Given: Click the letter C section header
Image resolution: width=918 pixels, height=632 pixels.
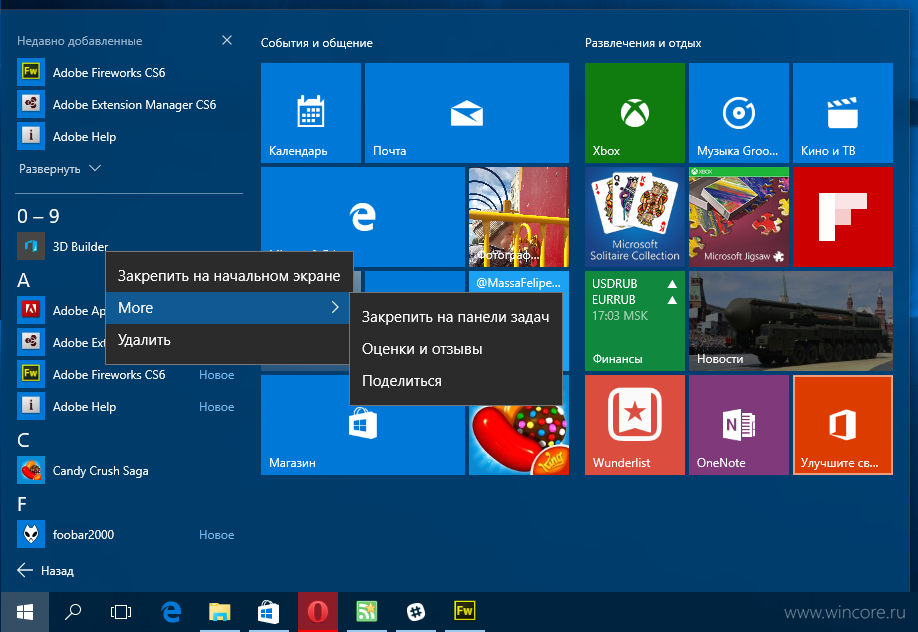Looking at the screenshot, I should pyautogui.click(x=23, y=440).
